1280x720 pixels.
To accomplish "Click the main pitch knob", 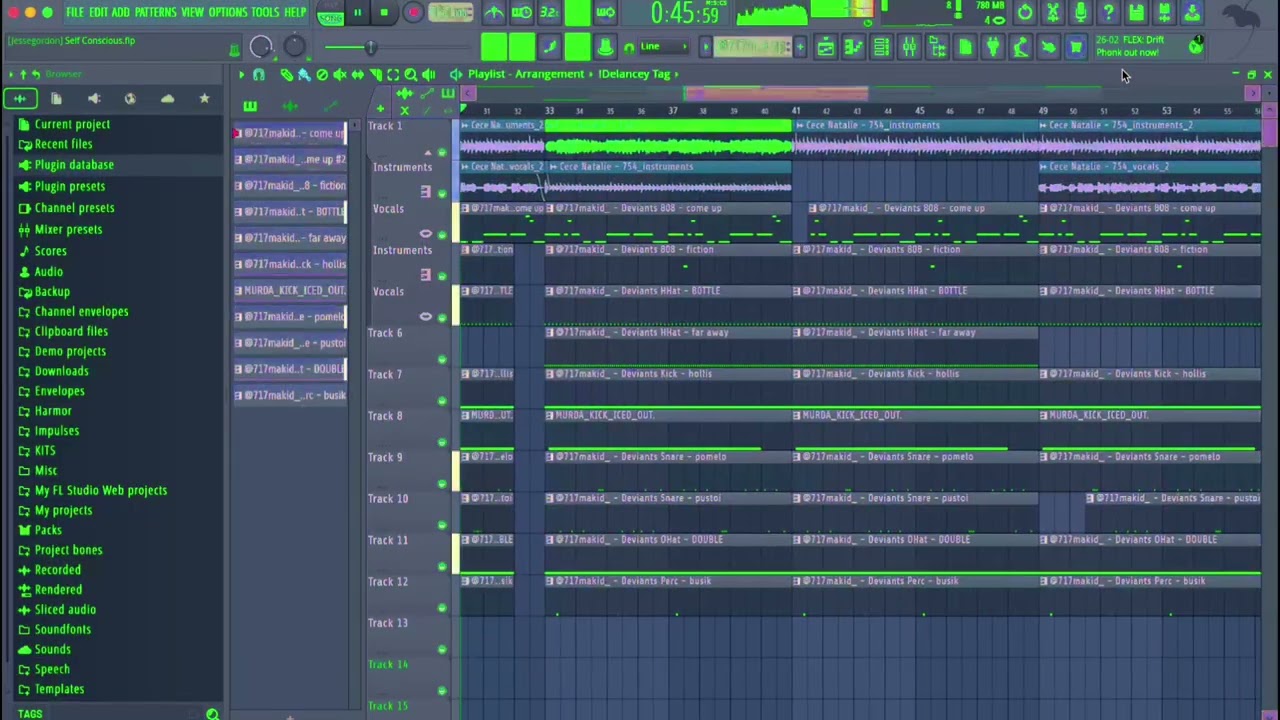I will tap(295, 47).
